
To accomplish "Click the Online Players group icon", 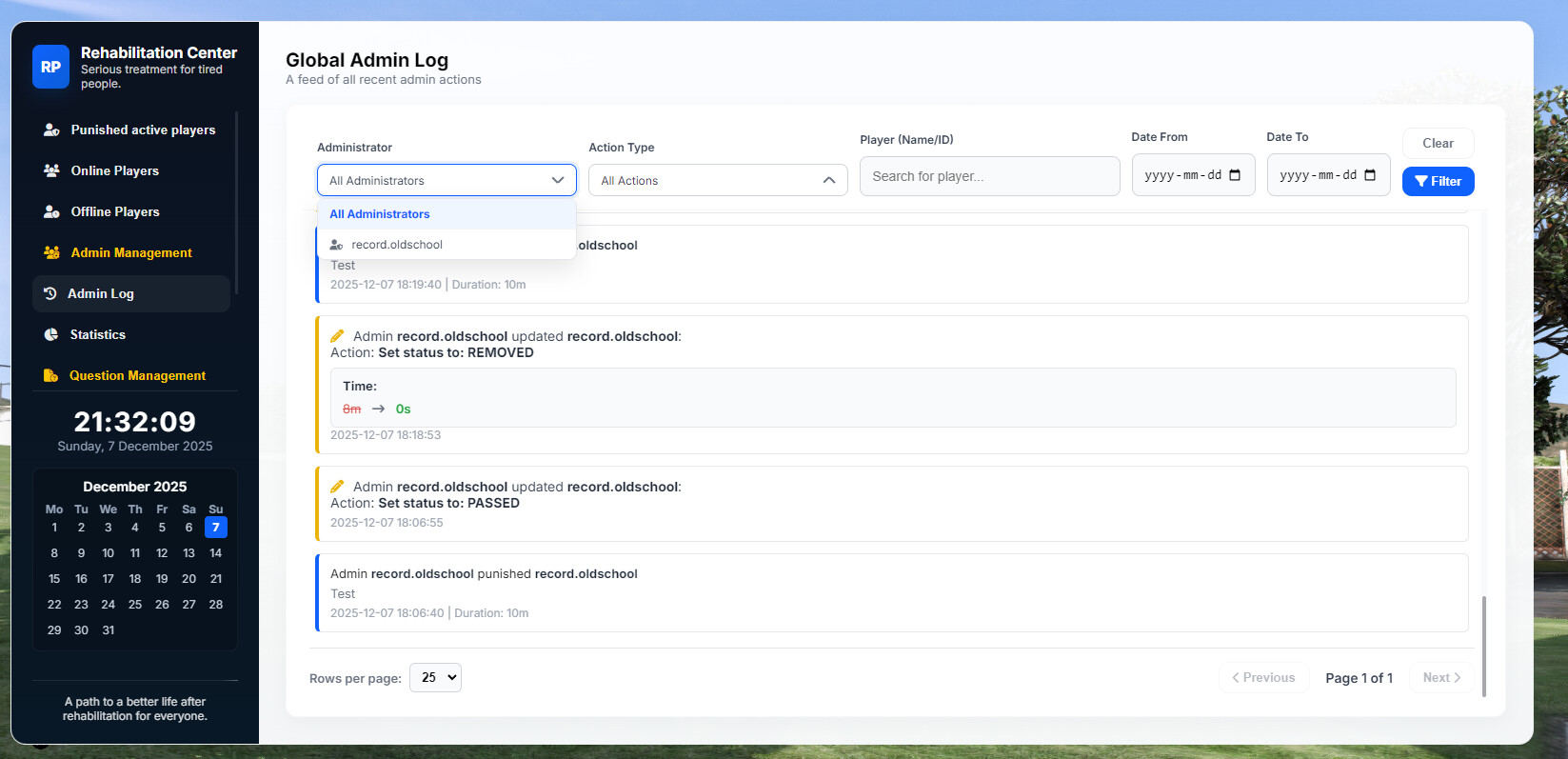I will 51,170.
